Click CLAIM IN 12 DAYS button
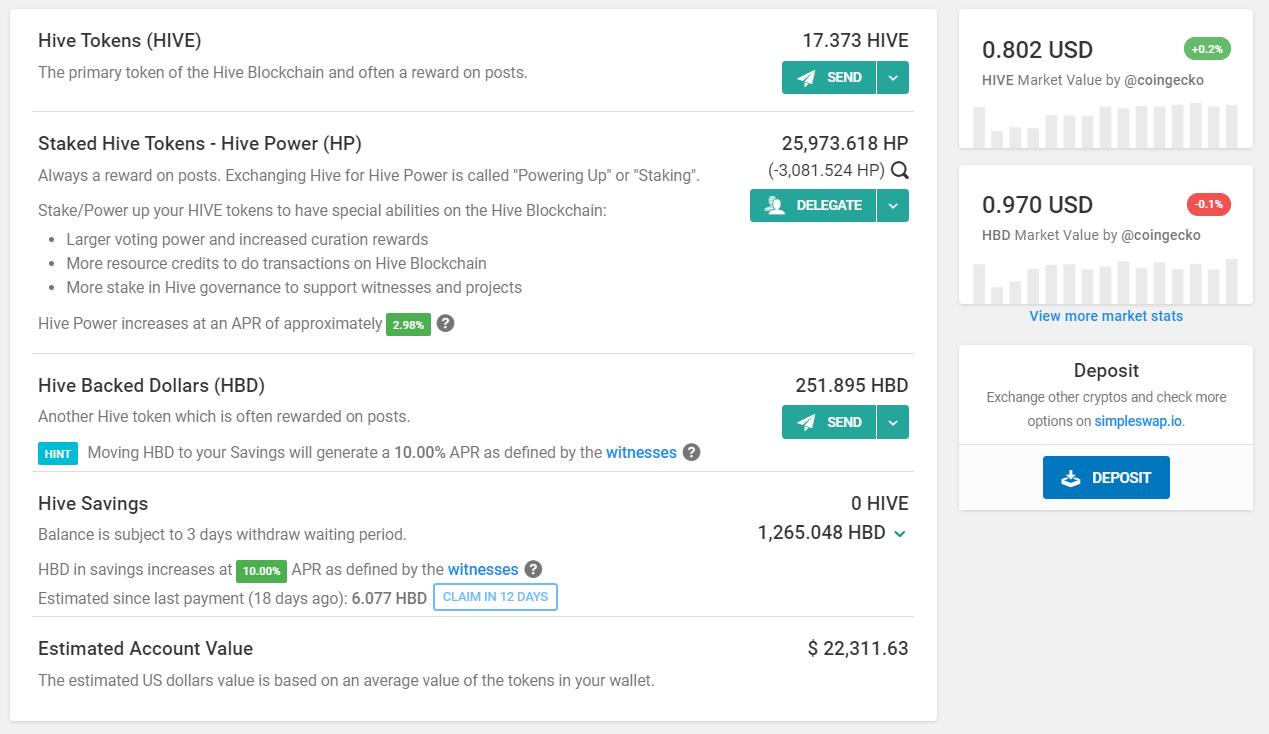 [495, 597]
